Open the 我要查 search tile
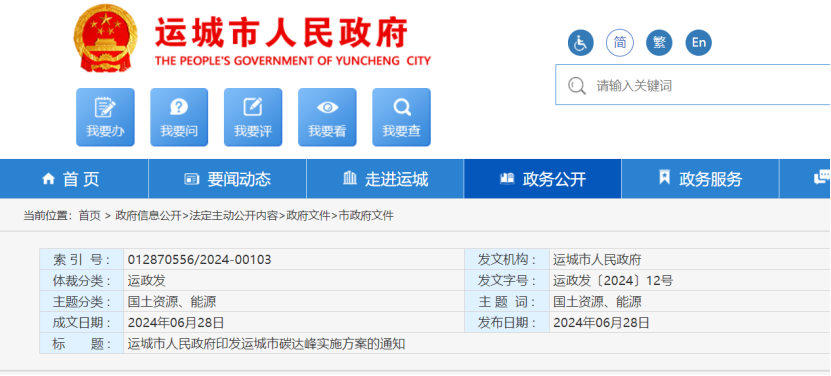 click(401, 117)
